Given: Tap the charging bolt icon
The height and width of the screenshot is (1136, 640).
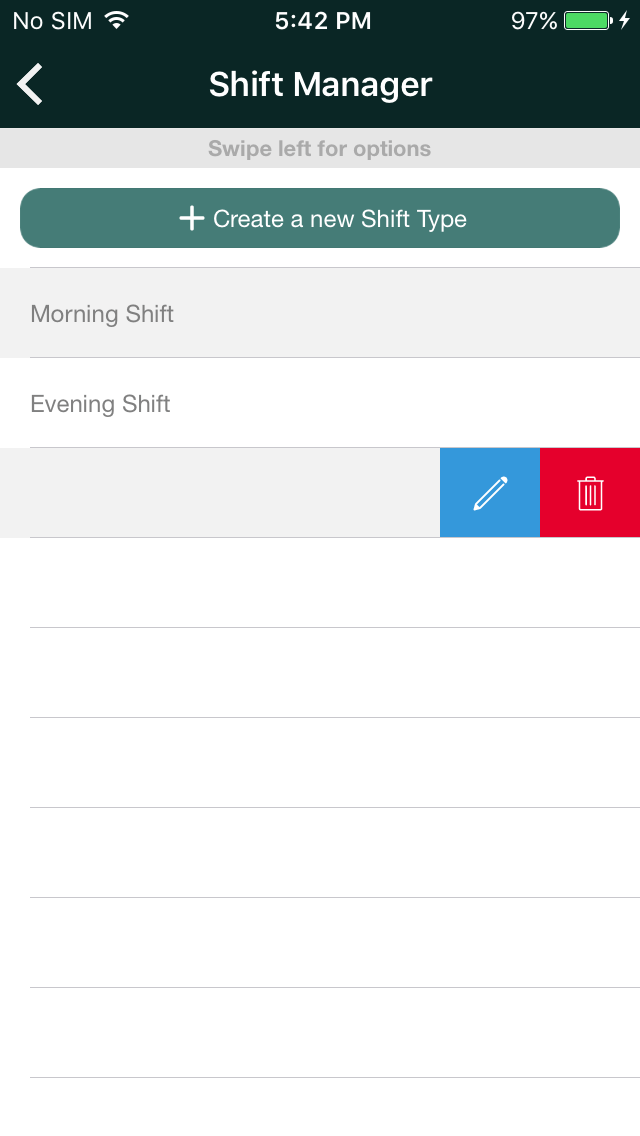Looking at the screenshot, I should coord(624,20).
